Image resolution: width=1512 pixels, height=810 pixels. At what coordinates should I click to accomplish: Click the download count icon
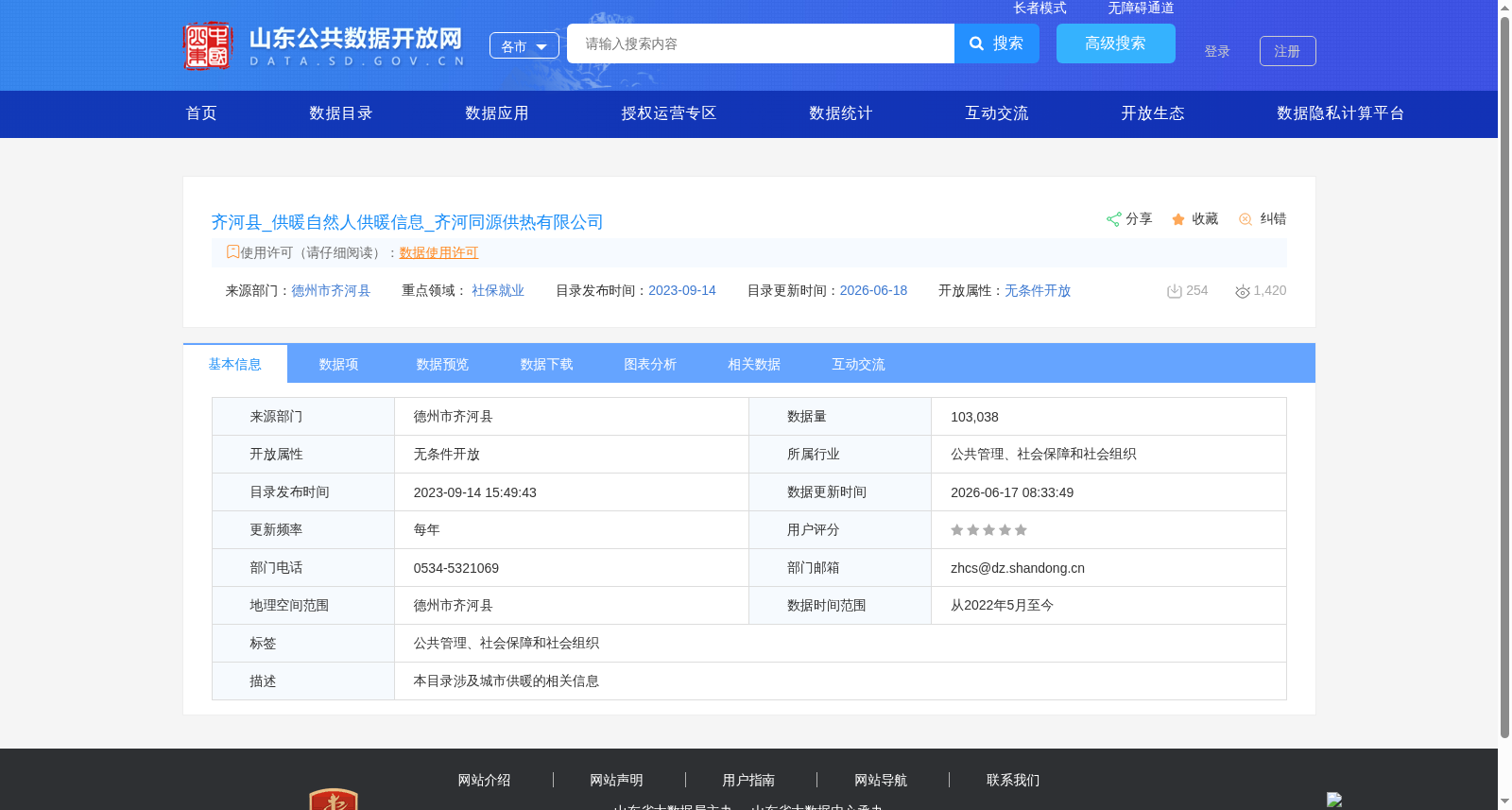pos(1175,291)
